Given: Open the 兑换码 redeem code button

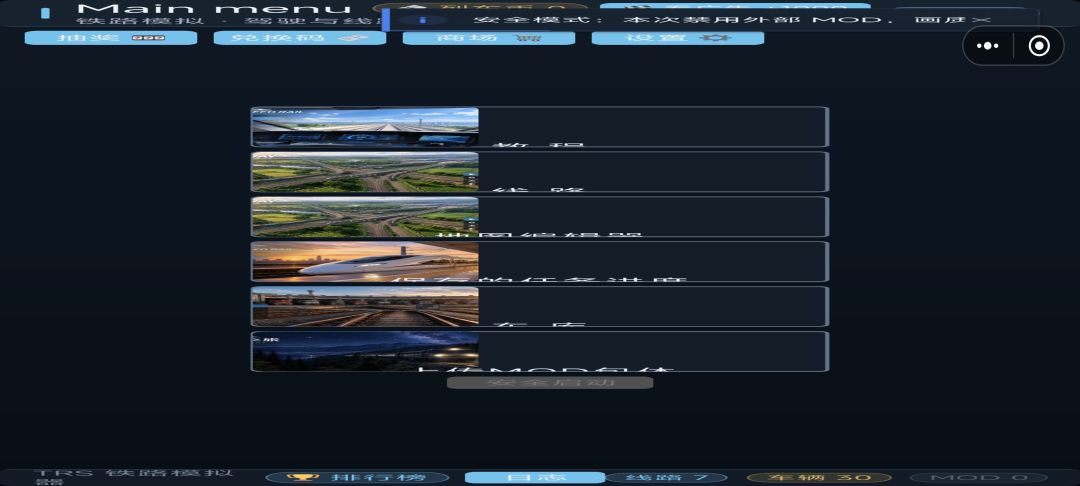Looking at the screenshot, I should (x=300, y=38).
